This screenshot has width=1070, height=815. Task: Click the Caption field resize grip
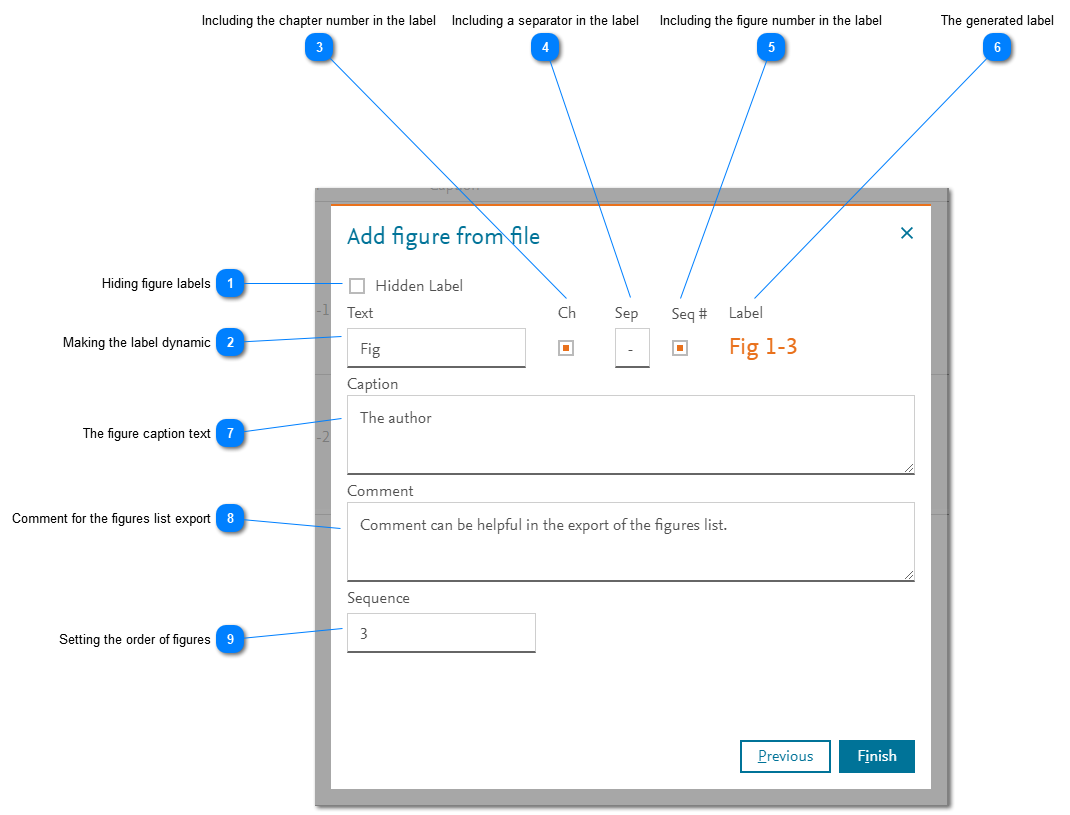pyautogui.click(x=909, y=468)
